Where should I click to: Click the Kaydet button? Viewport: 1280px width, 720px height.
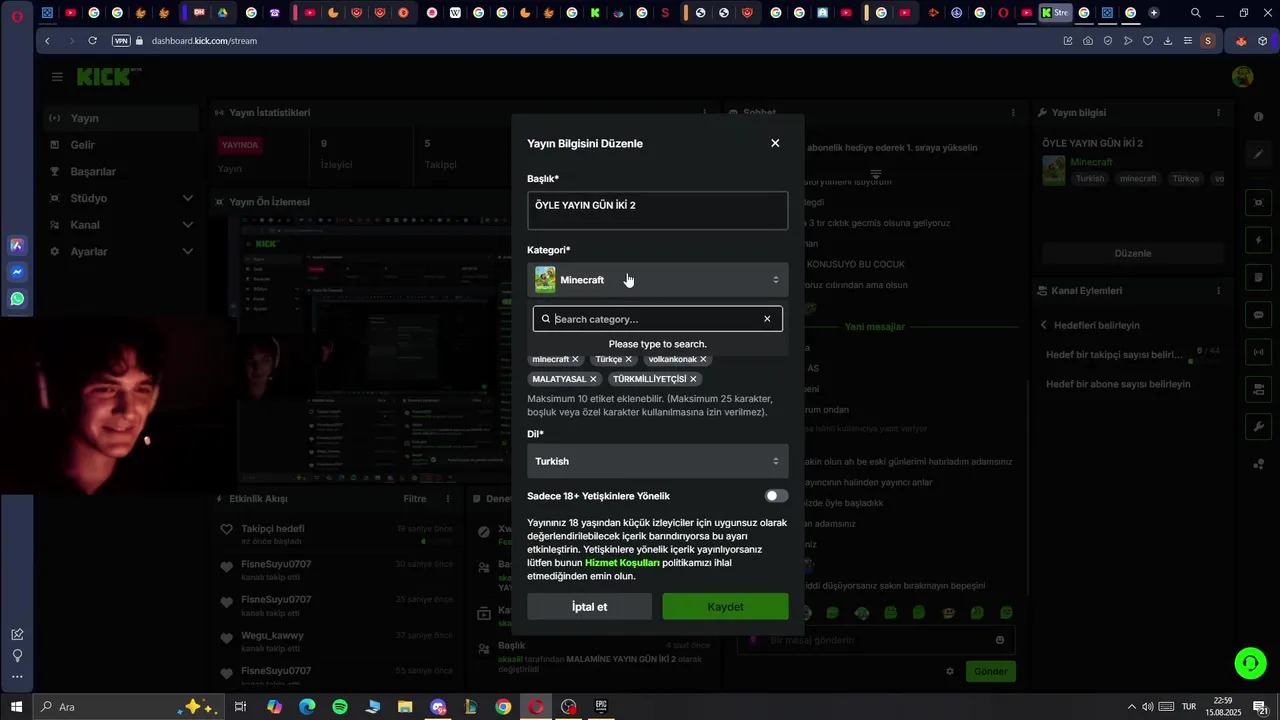(x=725, y=607)
